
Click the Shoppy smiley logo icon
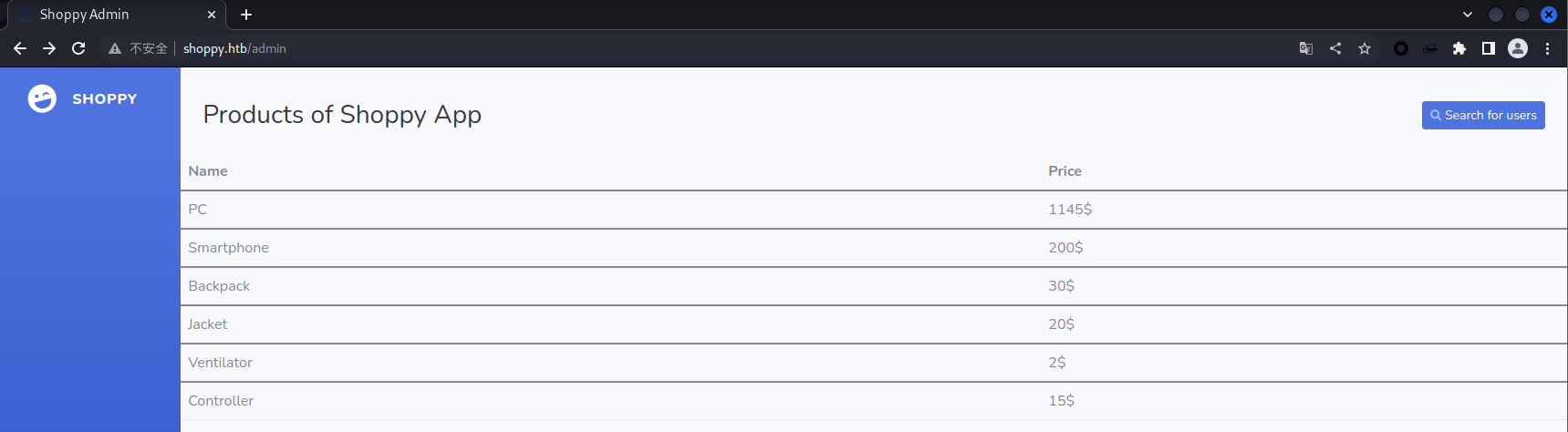tap(42, 98)
